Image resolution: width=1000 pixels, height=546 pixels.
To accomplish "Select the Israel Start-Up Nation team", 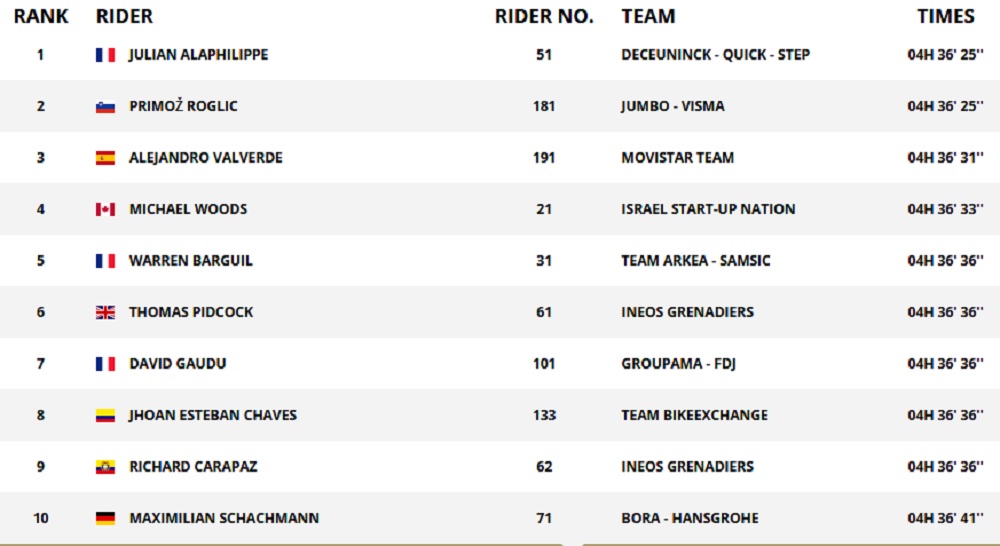I will pos(708,210).
